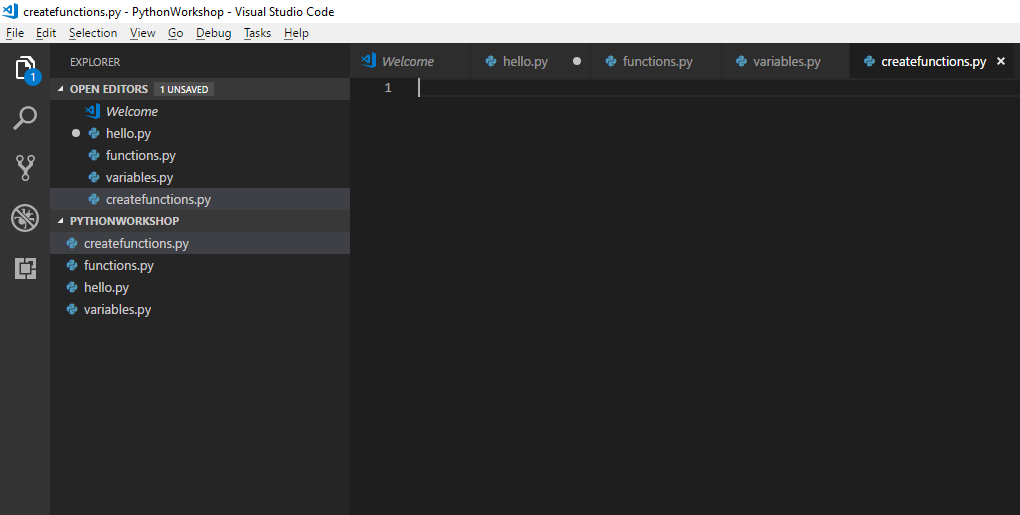Open the Selection menu
This screenshot has width=1020, height=515.
coord(93,33)
